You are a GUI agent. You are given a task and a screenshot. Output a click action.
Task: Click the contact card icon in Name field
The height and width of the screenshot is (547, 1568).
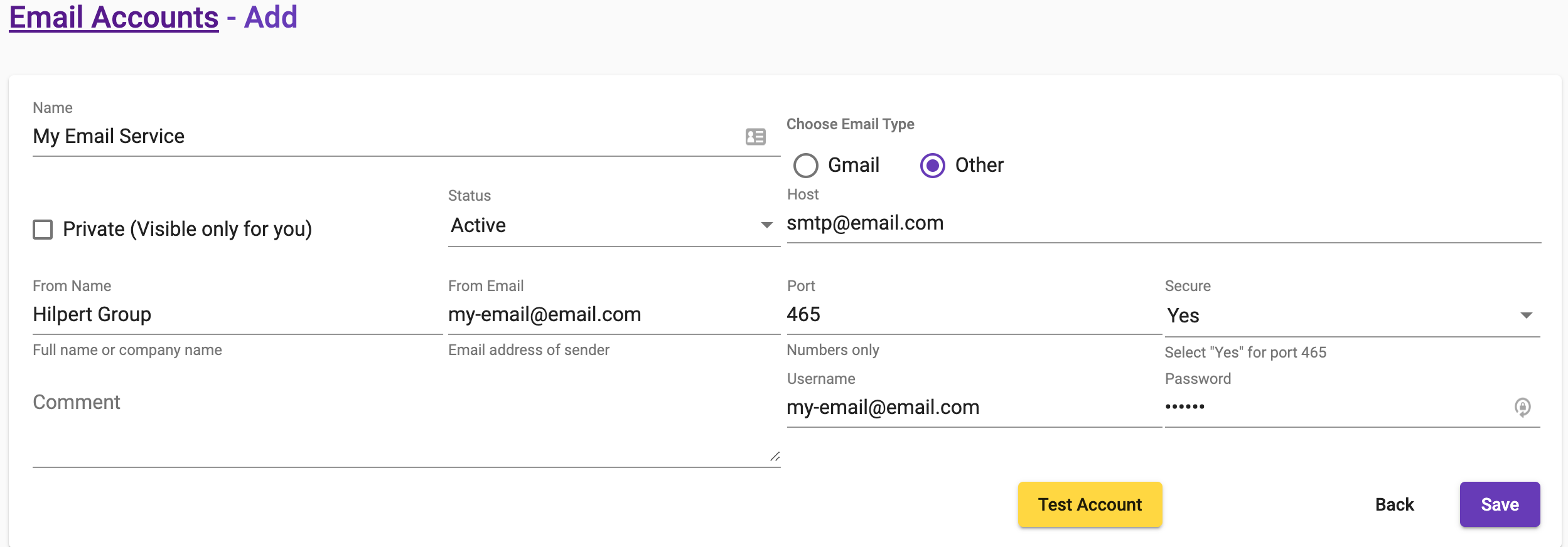(755, 137)
